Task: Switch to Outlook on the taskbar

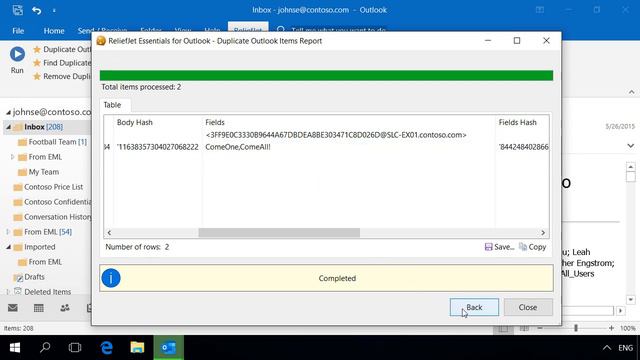Action: coord(169,348)
